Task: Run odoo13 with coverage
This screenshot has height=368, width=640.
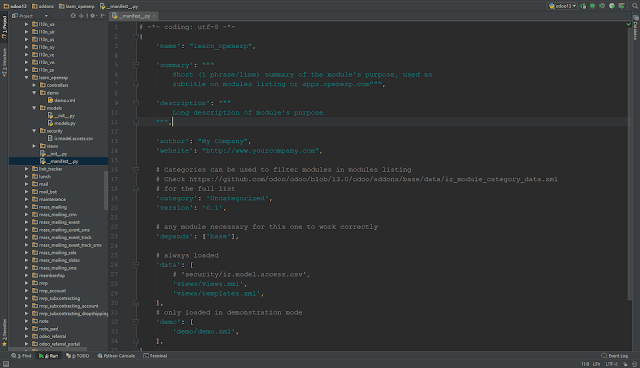Action: click(x=602, y=6)
